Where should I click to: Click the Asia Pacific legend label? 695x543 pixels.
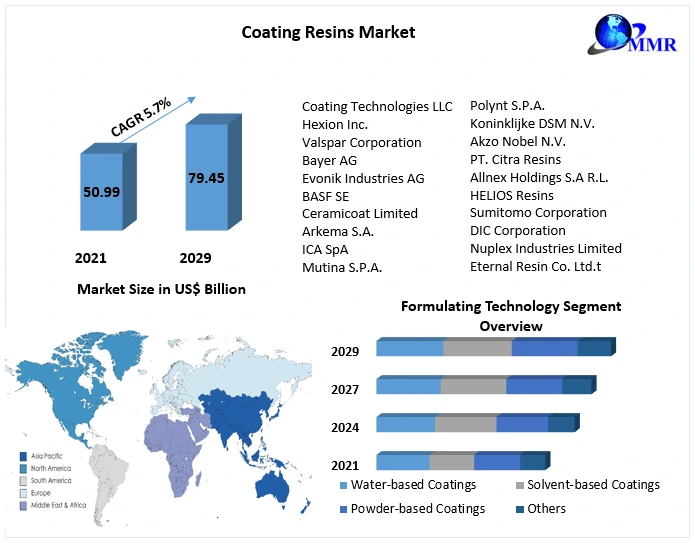[x=47, y=456]
